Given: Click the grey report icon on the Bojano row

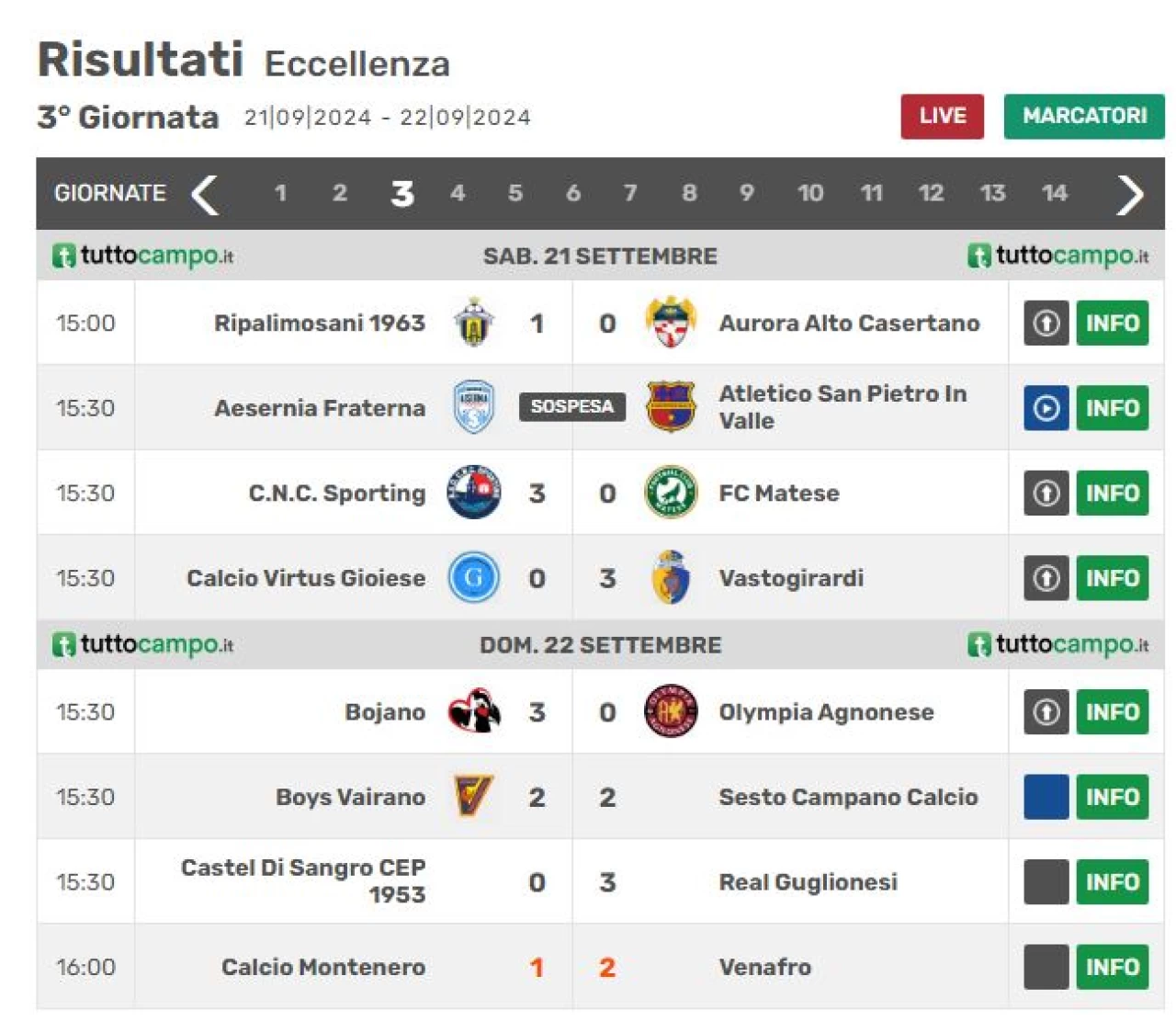Looking at the screenshot, I should click(1046, 712).
